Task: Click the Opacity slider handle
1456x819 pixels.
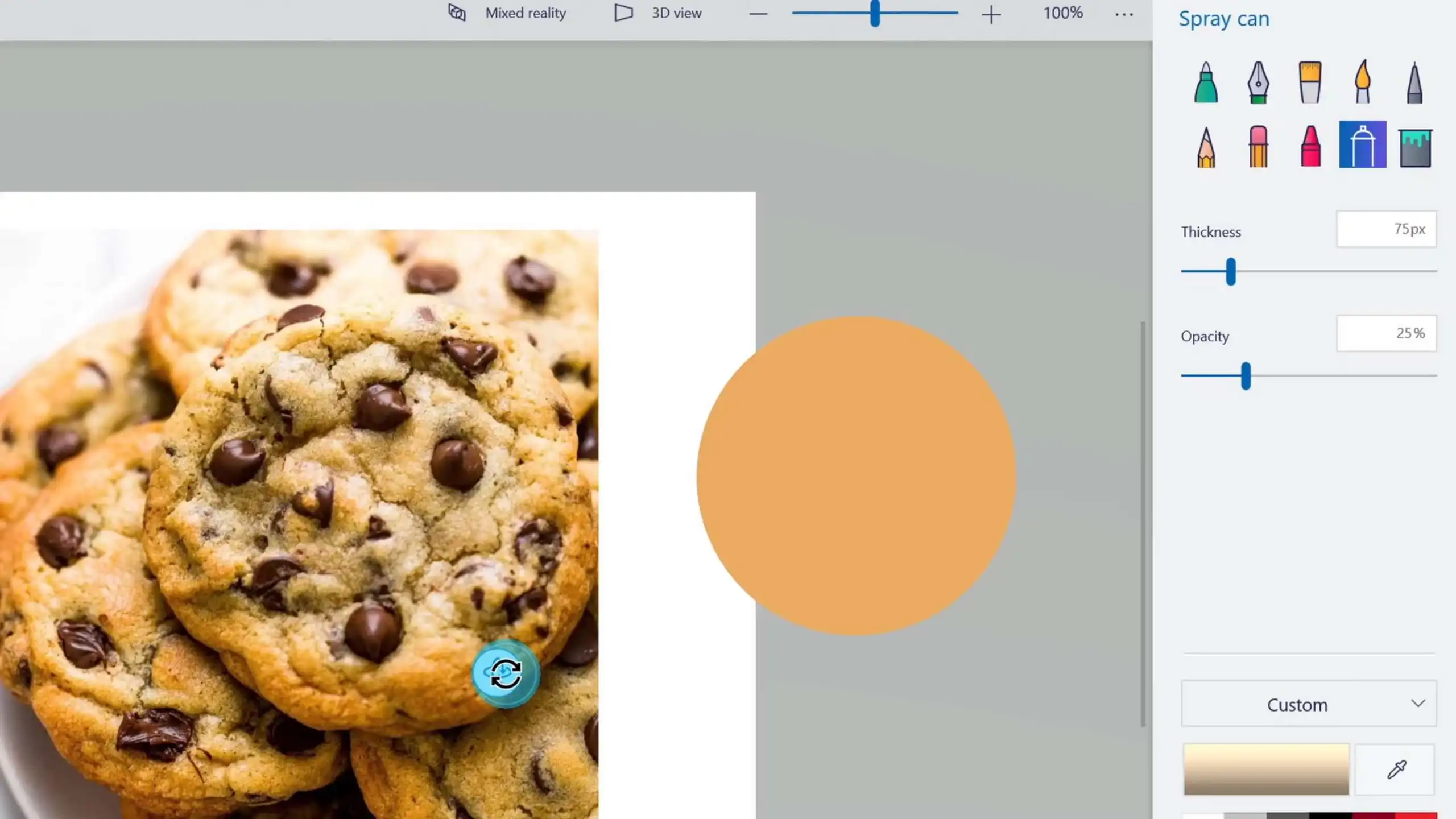Action: (1246, 376)
